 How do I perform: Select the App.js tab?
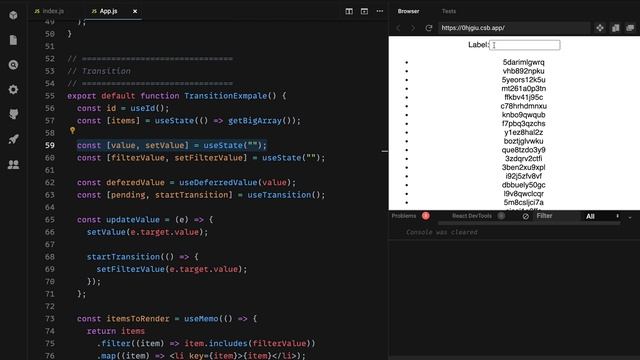109,11
